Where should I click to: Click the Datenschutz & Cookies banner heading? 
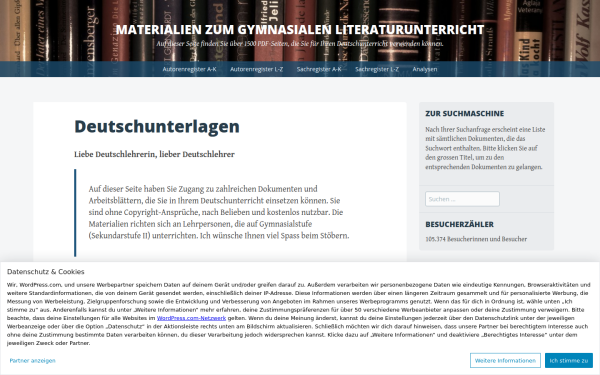(x=46, y=272)
